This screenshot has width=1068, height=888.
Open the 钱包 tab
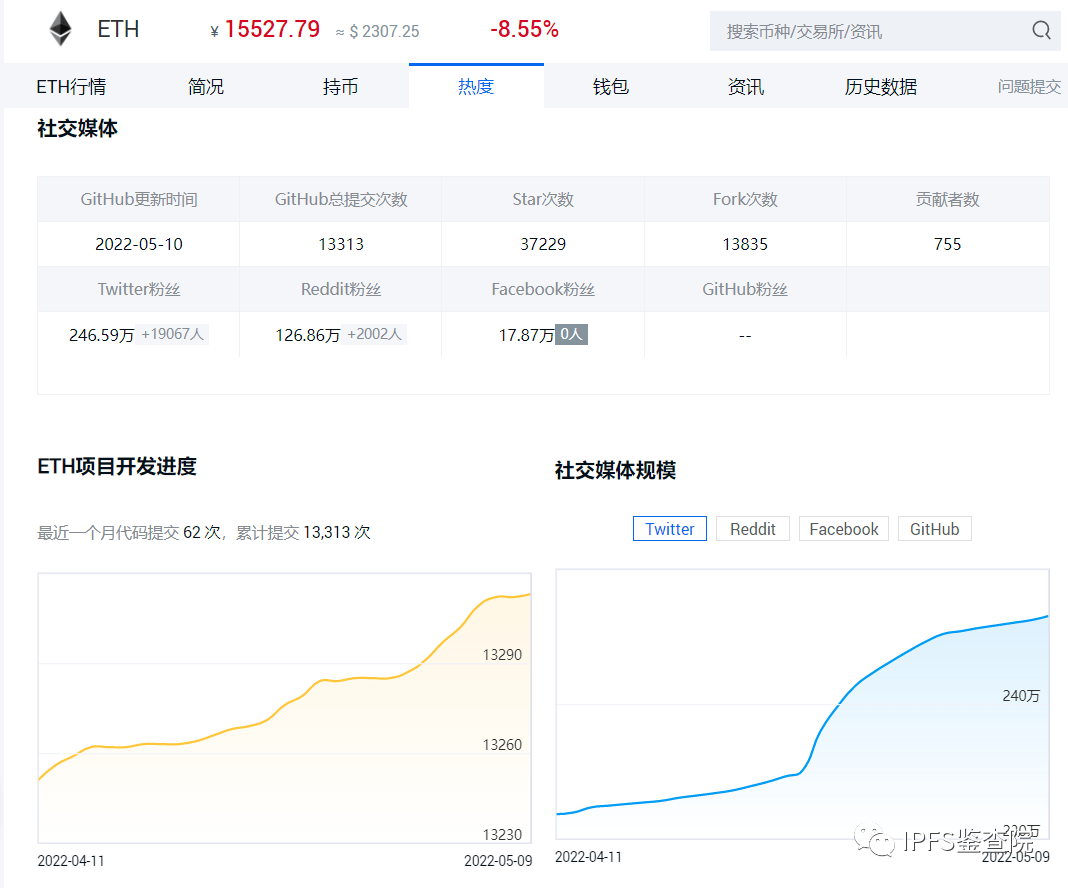tap(611, 86)
